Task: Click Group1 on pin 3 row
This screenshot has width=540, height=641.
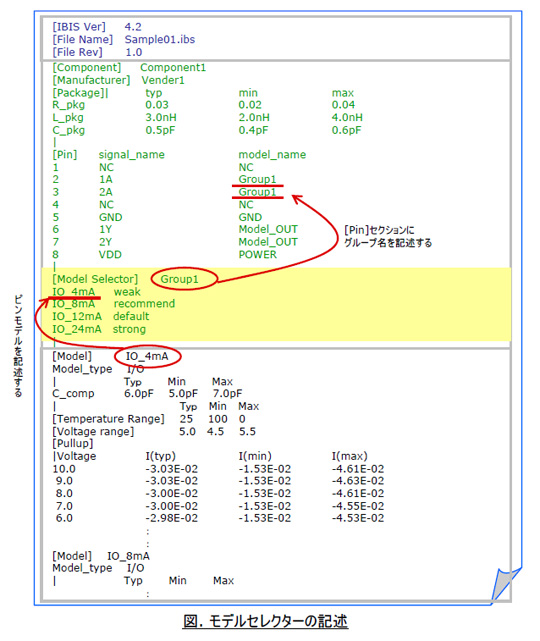Action: point(258,192)
